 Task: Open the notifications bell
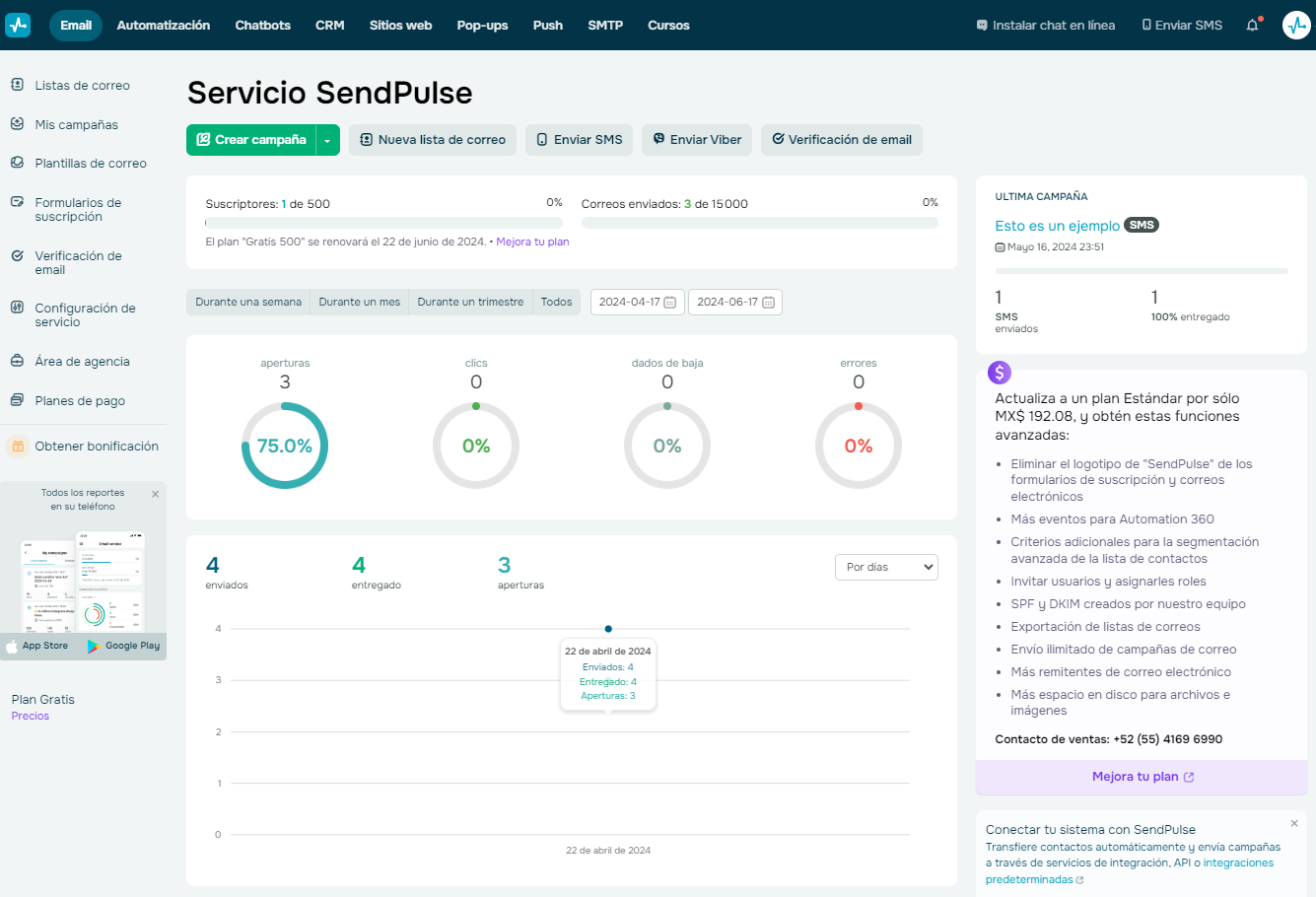pos(1252,26)
